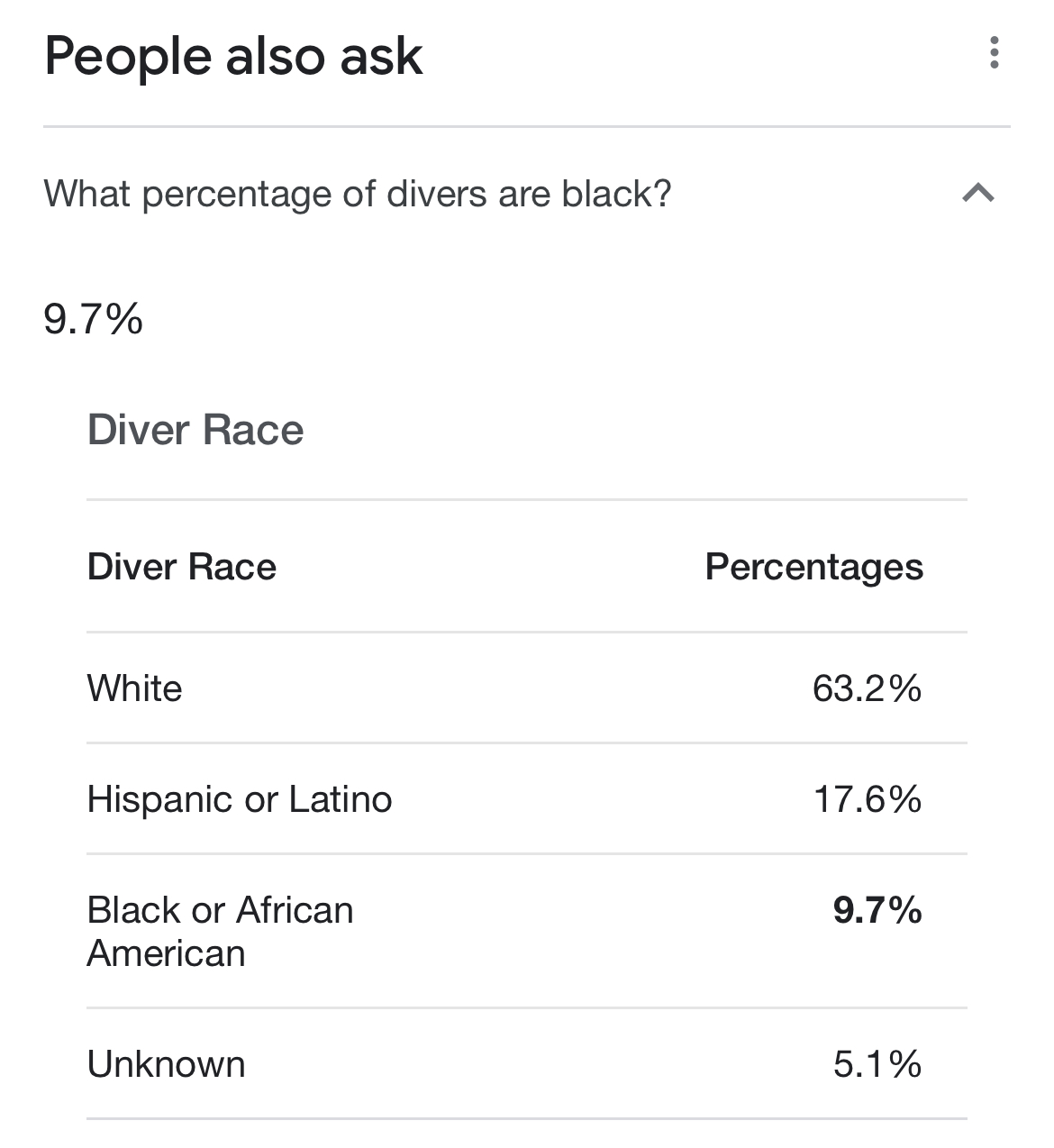The height and width of the screenshot is (1148, 1054).
Task: Open the three-dot options menu
Action: pyautogui.click(x=994, y=53)
